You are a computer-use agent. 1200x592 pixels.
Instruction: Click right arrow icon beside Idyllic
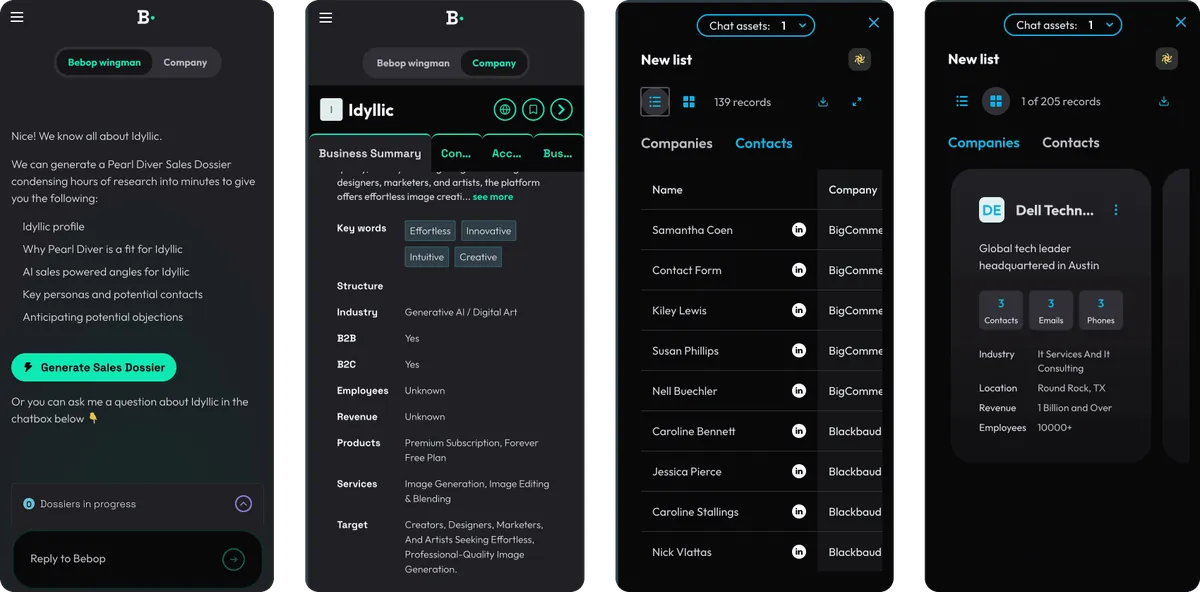[562, 109]
